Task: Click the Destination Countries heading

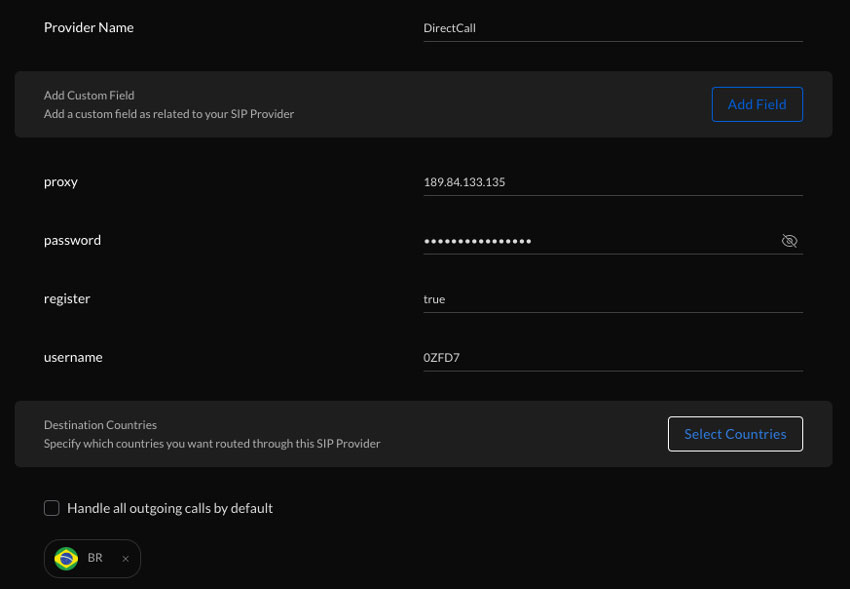Action: click(x=100, y=425)
